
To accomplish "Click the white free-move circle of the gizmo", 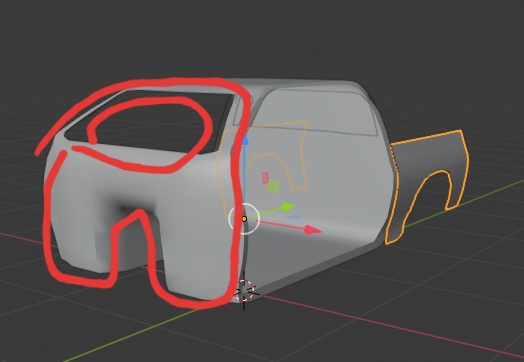I will coord(244,219).
